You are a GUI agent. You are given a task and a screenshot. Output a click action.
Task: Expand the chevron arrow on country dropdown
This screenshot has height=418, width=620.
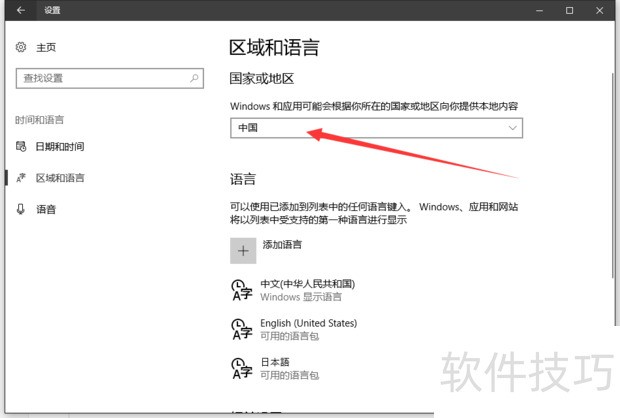click(x=513, y=128)
